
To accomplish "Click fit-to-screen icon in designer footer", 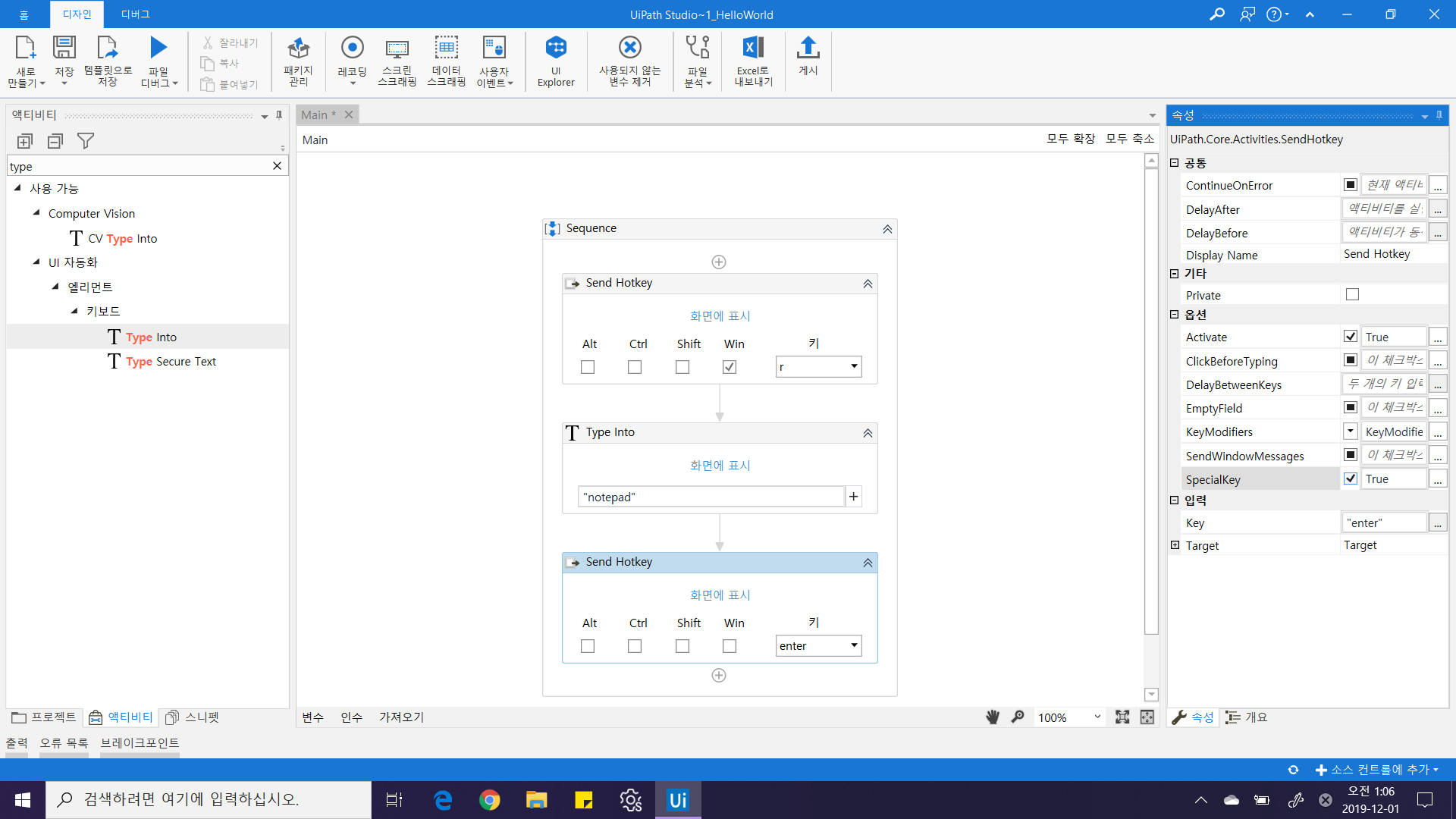I will [1122, 717].
